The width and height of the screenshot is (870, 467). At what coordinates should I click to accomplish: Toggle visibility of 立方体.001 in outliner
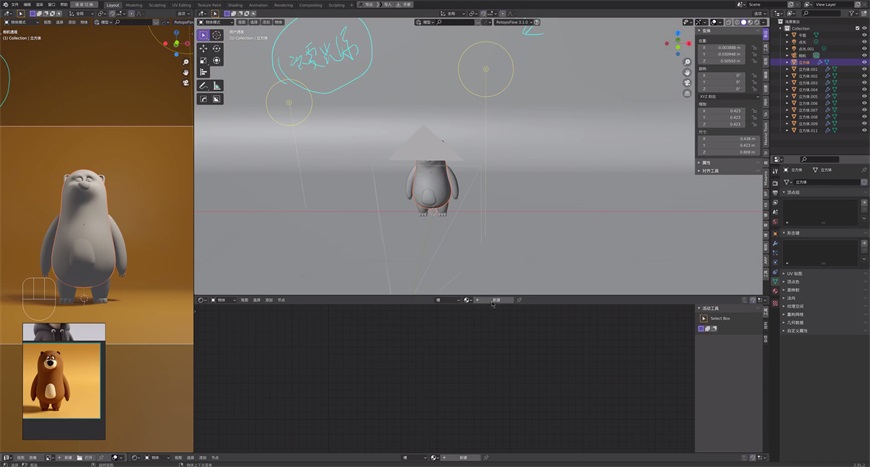click(864, 69)
